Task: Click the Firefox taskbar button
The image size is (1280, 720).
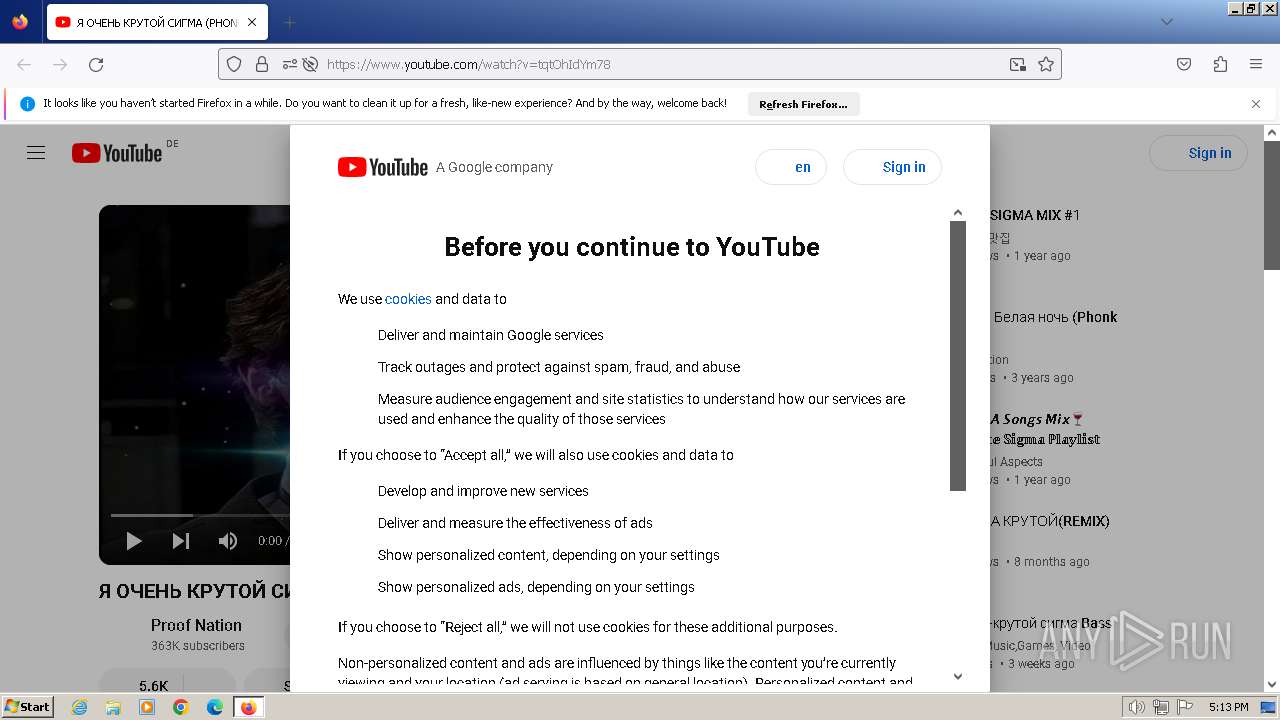Action: point(248,707)
